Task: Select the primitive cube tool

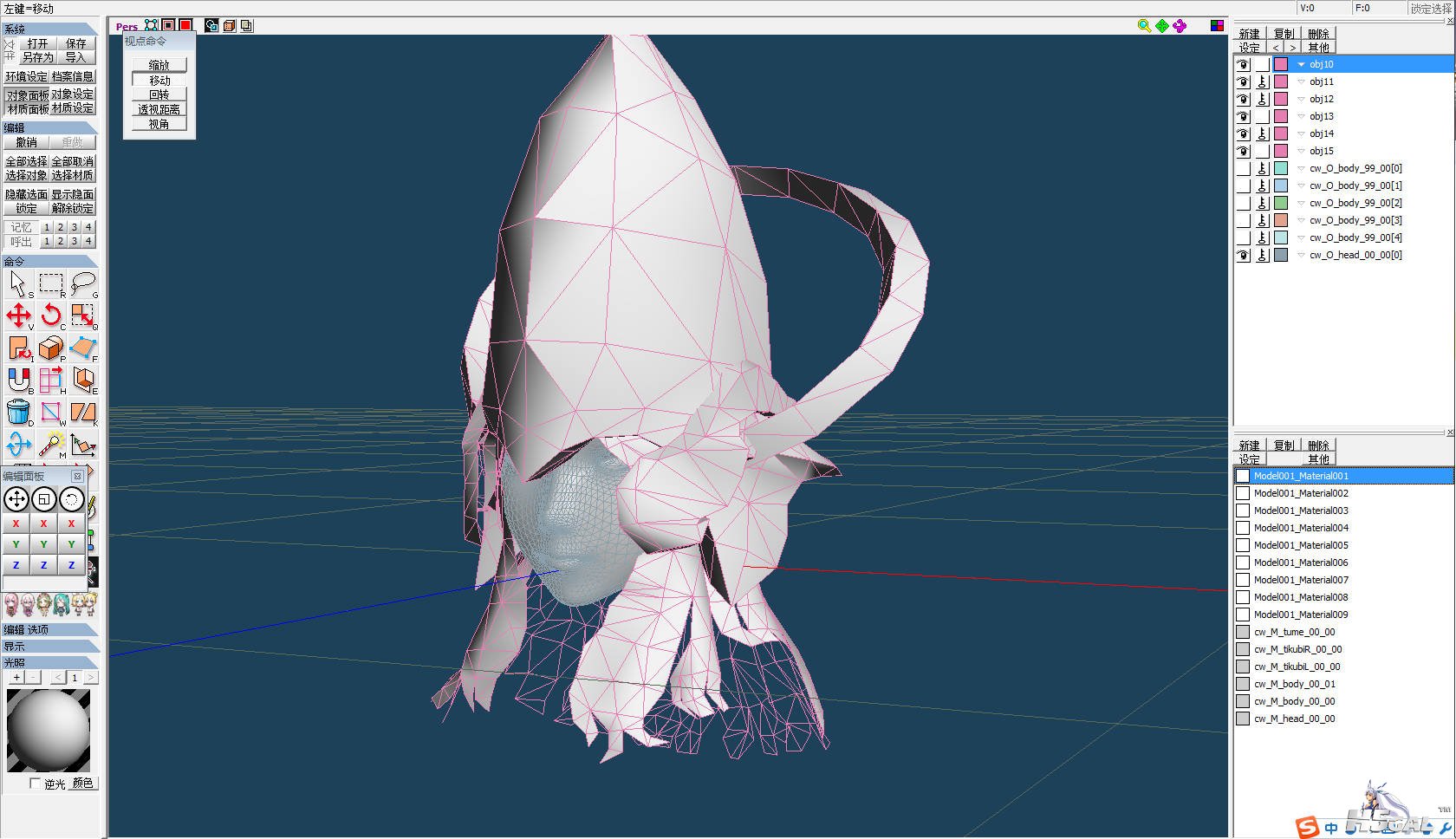Action: [x=51, y=348]
